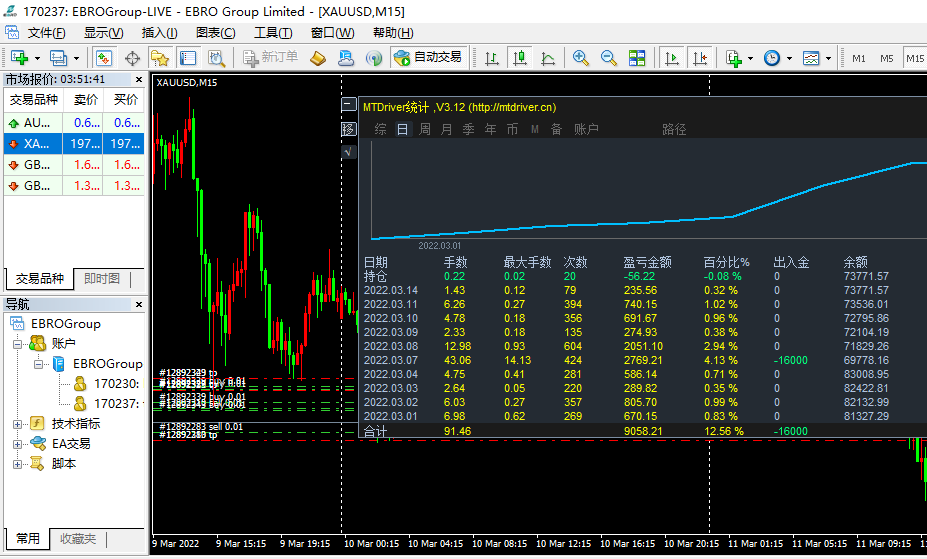Collapse the 账户 accounts tree node
This screenshot has width=927, height=559.
(17, 344)
